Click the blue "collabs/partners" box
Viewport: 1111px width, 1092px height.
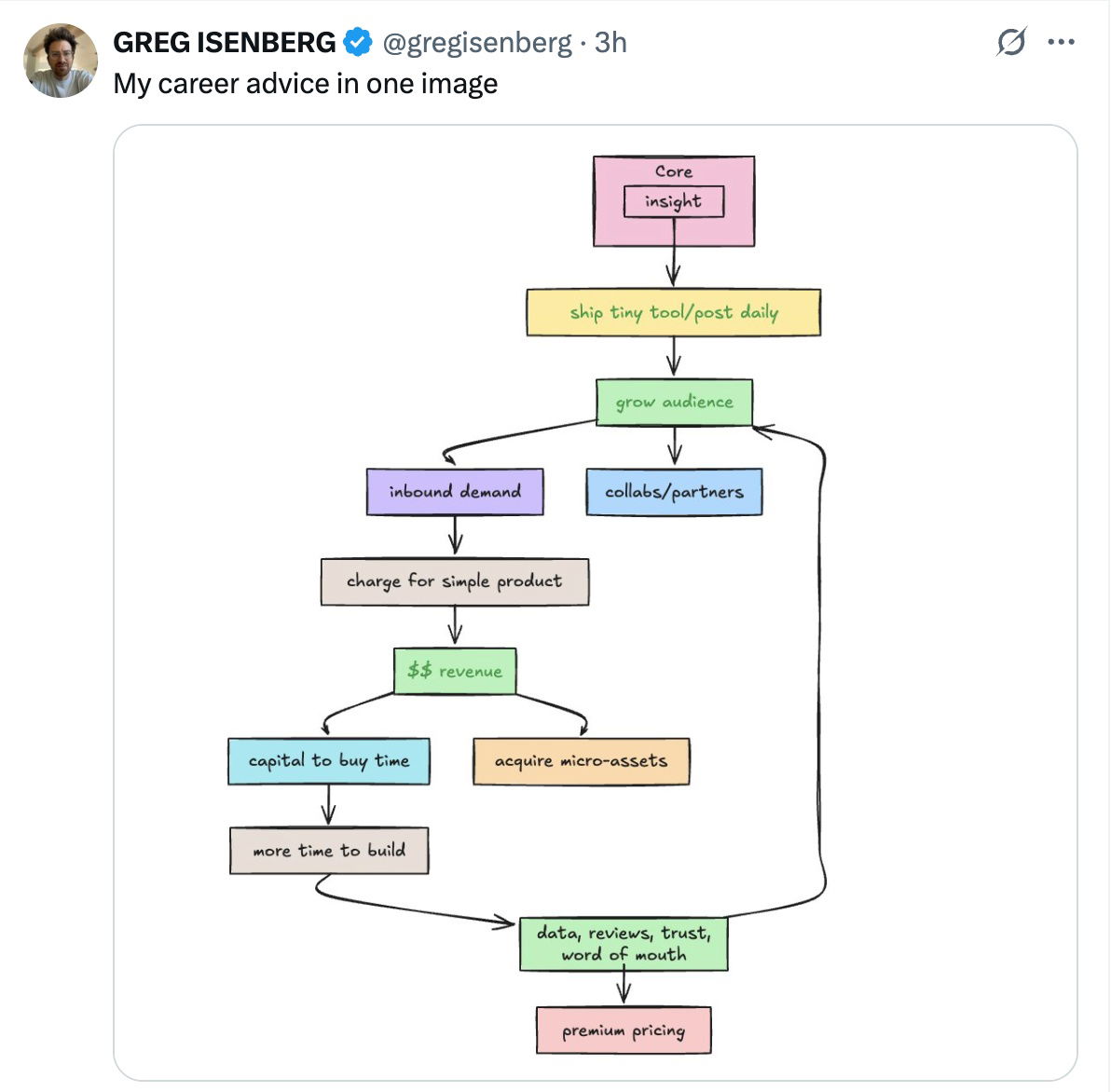coord(673,492)
